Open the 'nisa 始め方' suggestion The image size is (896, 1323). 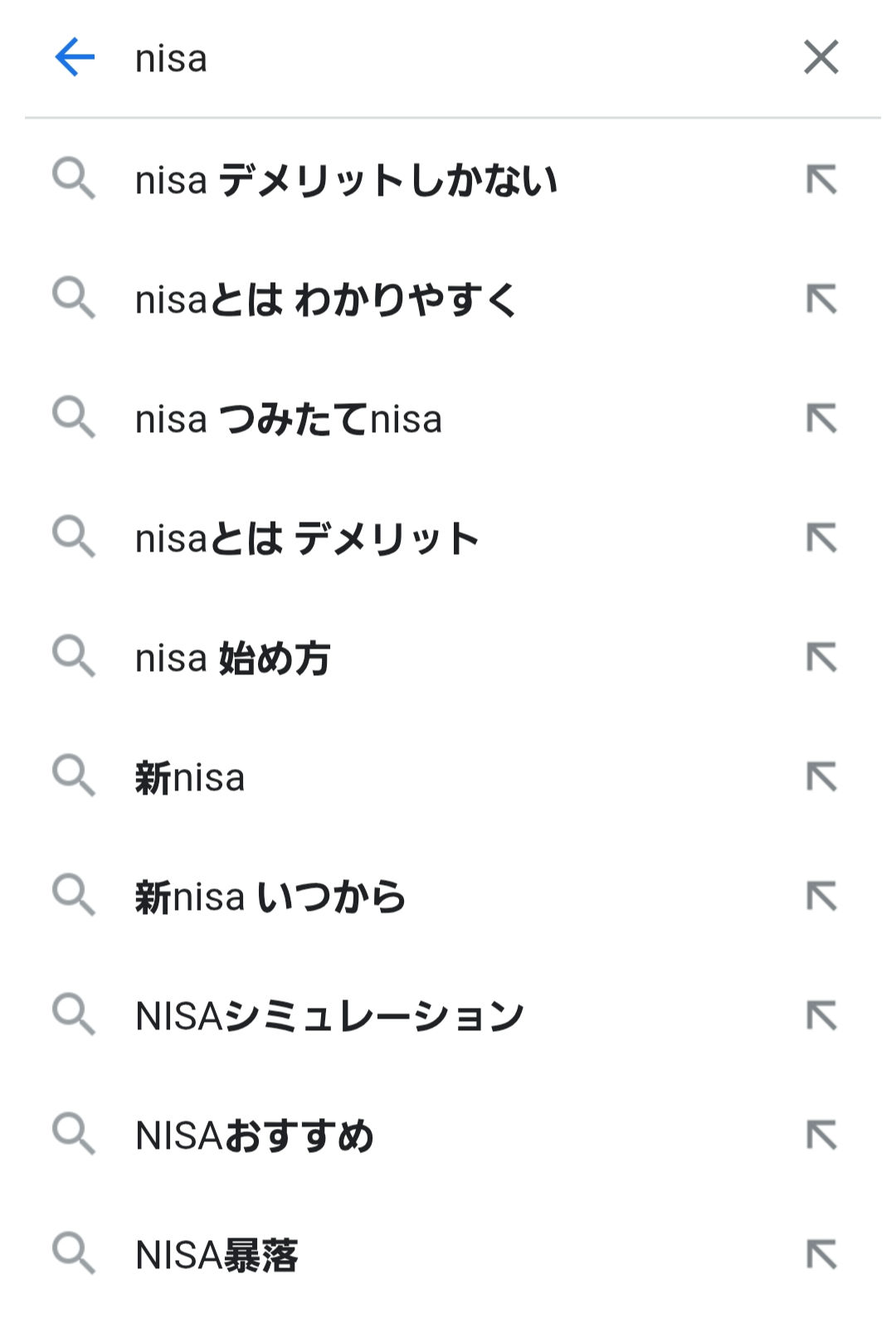point(232,659)
